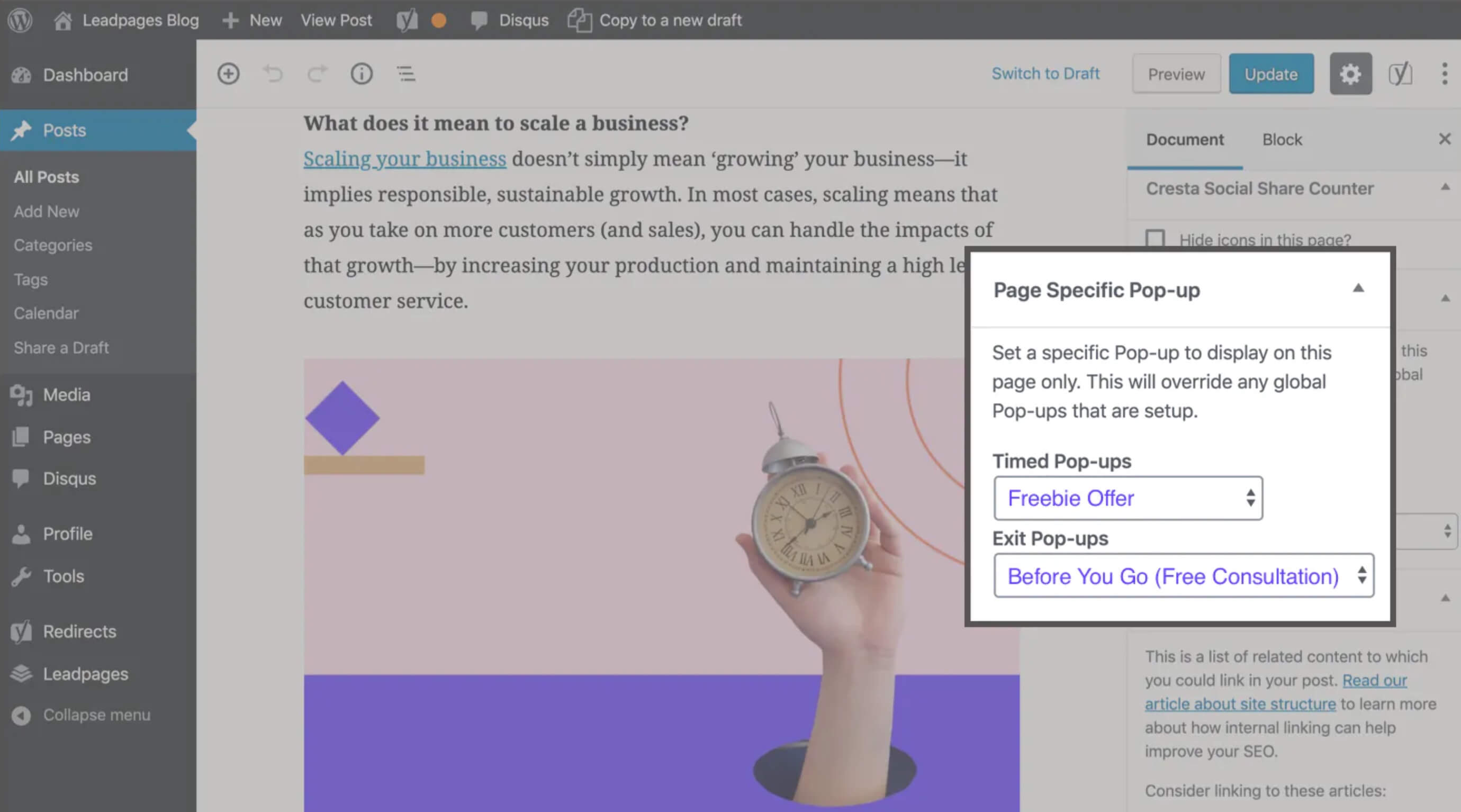Viewport: 1461px width, 812px height.
Task: Click the Redirects sidebar icon
Action: coord(21,631)
